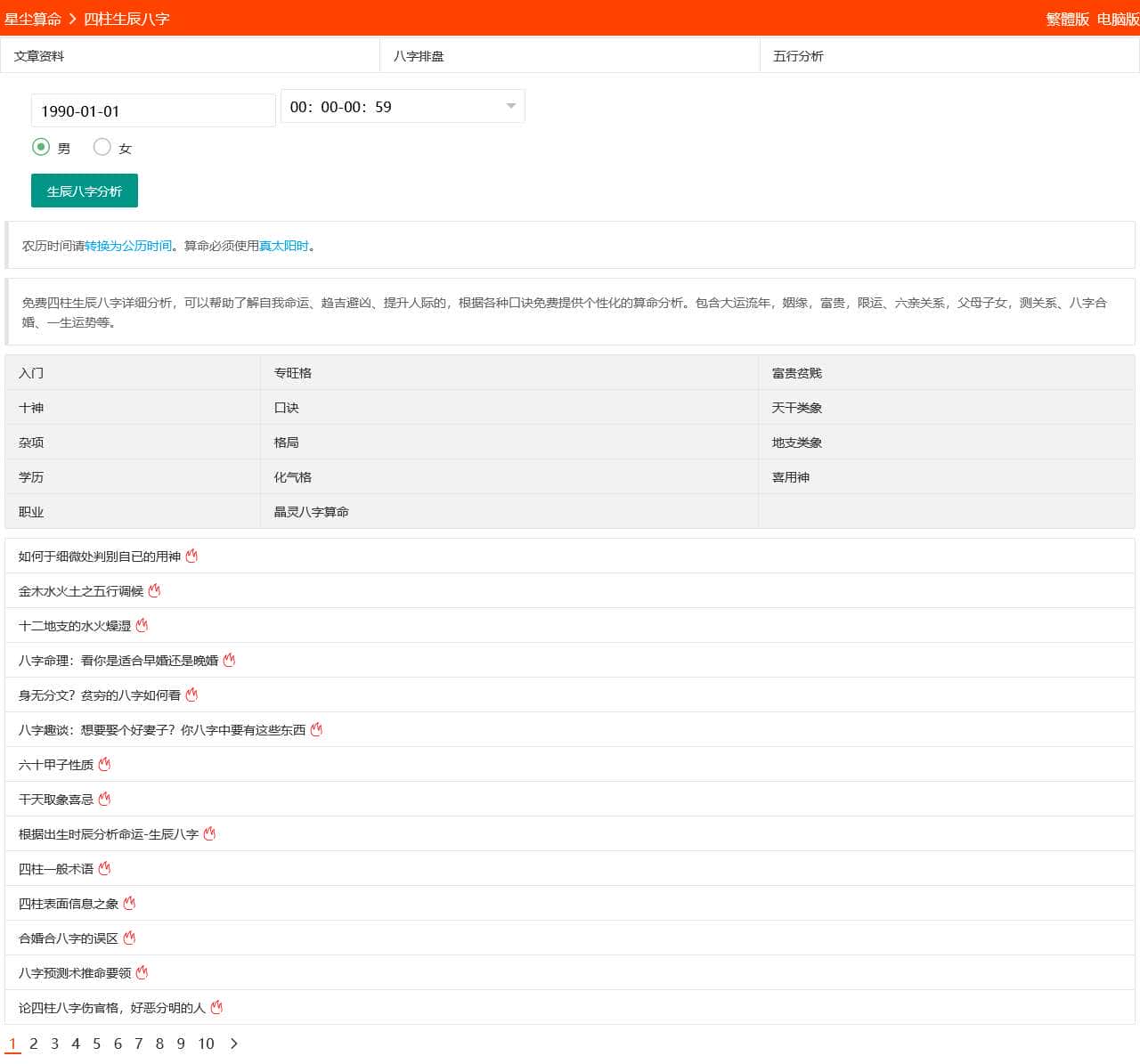Select the 女 gender radio button

coord(102,147)
